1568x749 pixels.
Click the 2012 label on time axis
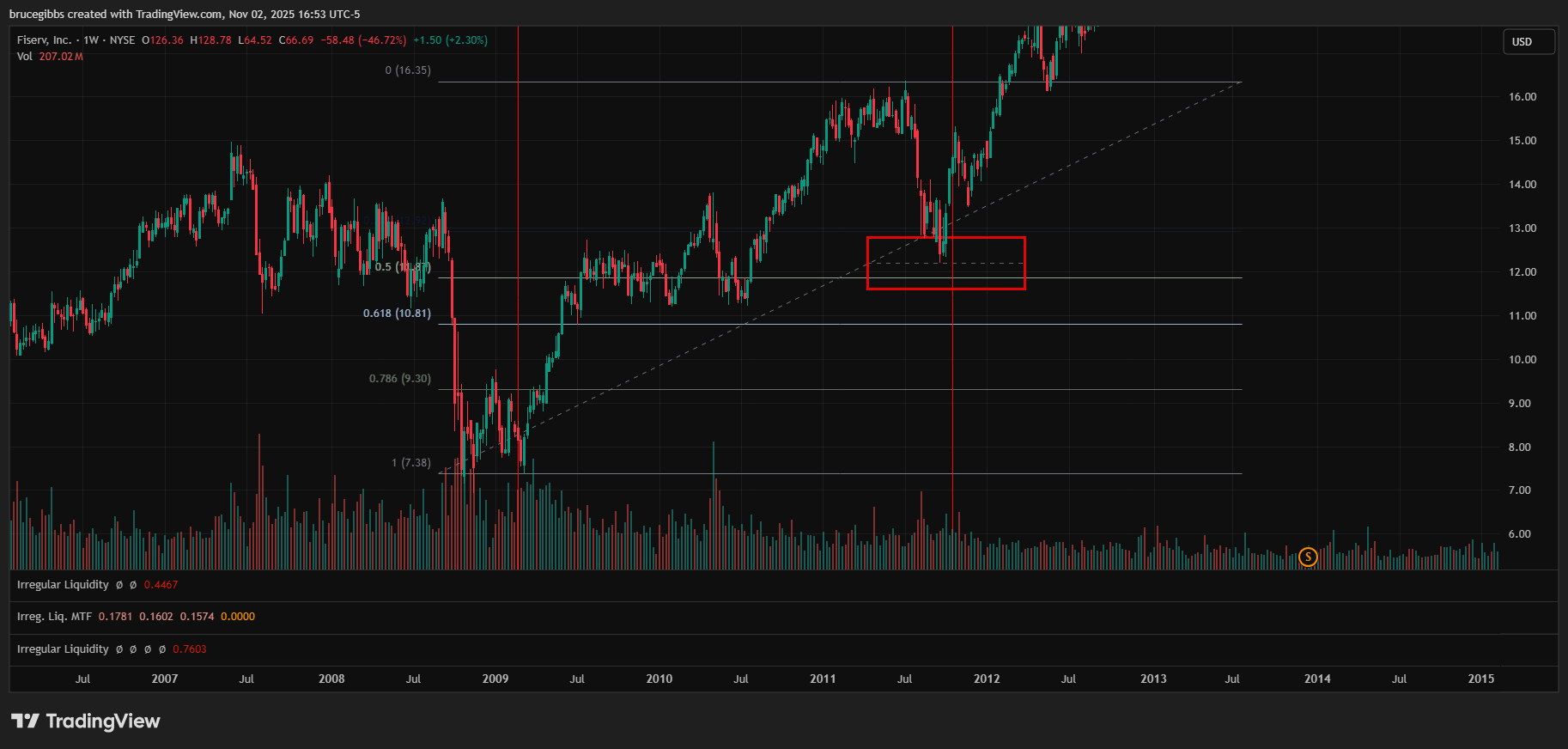point(986,679)
